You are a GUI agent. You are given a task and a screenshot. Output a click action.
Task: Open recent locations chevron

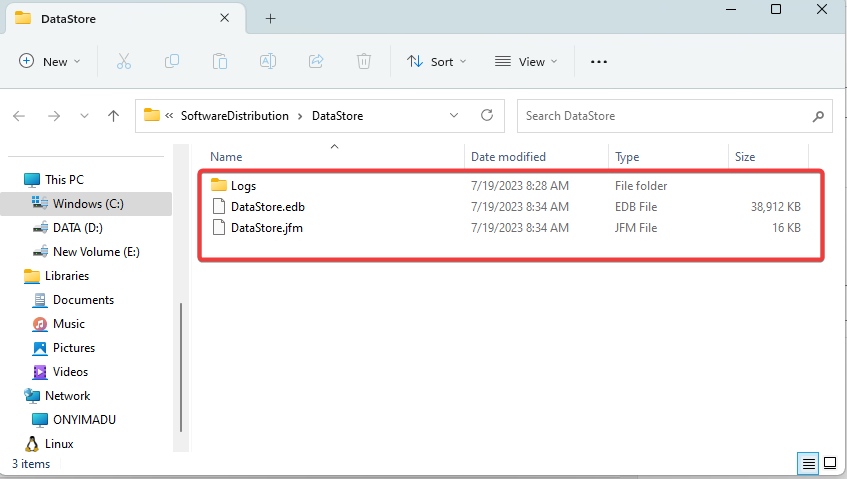(84, 116)
